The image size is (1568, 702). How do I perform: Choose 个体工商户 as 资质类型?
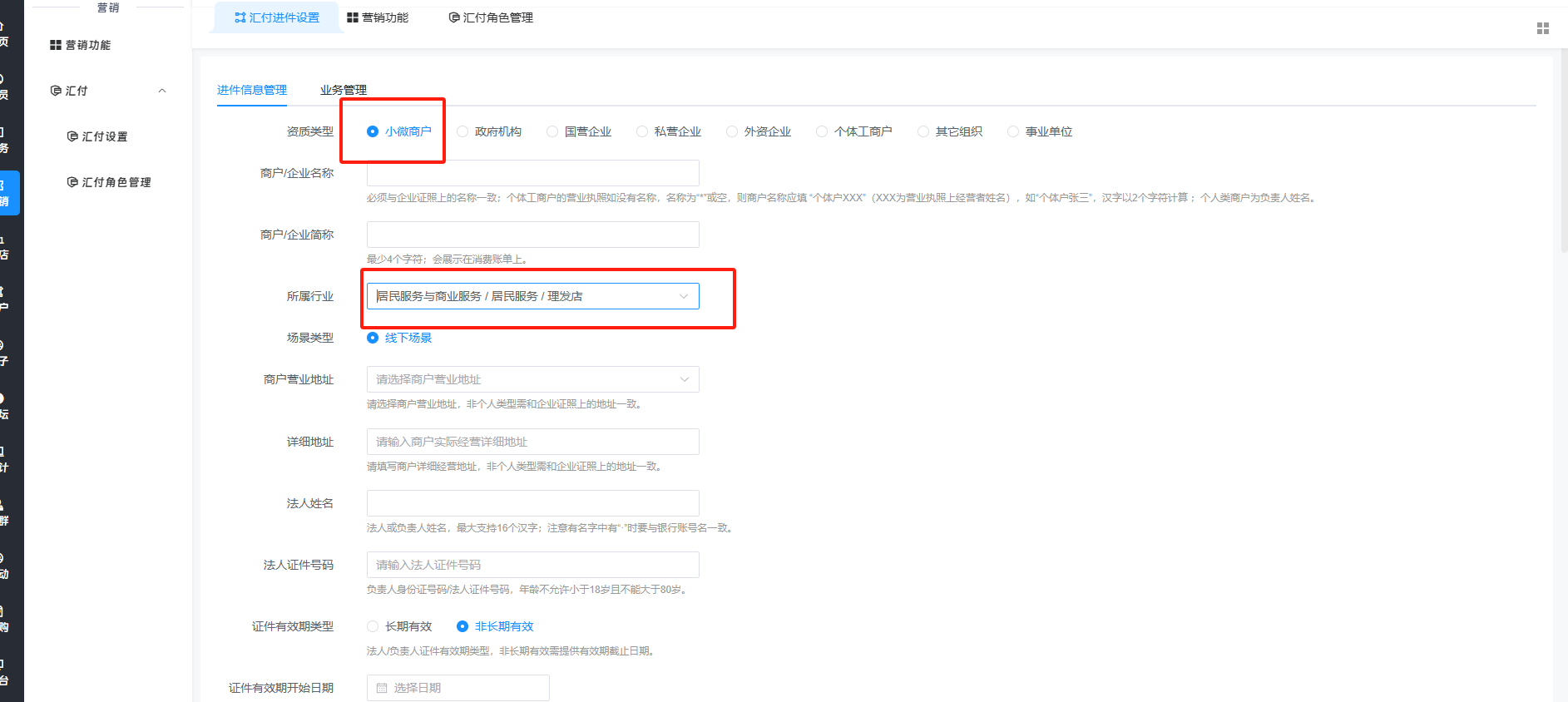pyautogui.click(x=822, y=131)
